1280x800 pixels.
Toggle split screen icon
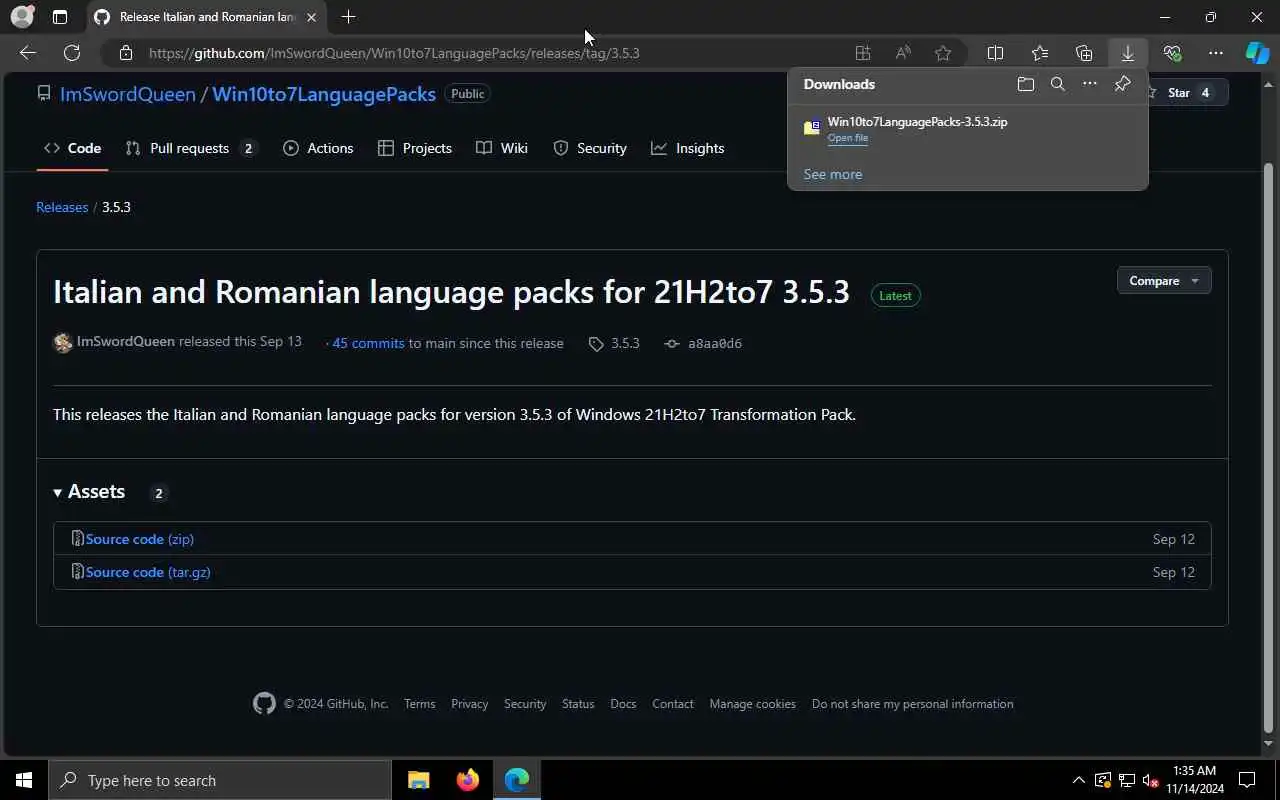tap(995, 53)
